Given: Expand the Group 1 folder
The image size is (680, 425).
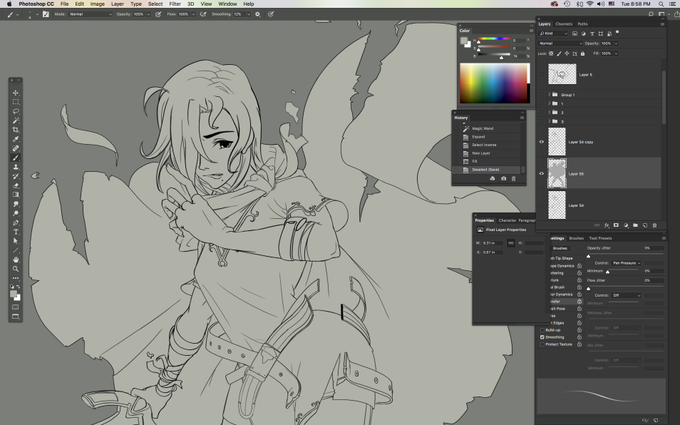Looking at the screenshot, I should 549,95.
